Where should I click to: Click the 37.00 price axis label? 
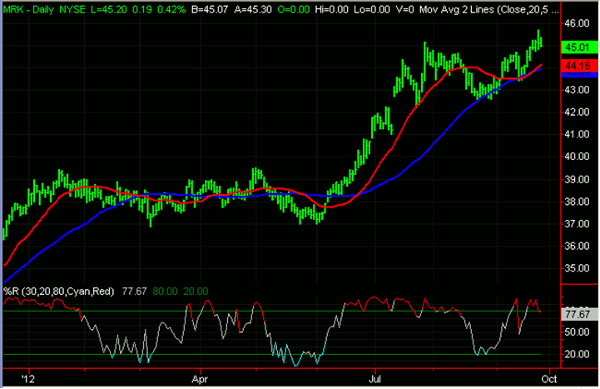point(577,224)
